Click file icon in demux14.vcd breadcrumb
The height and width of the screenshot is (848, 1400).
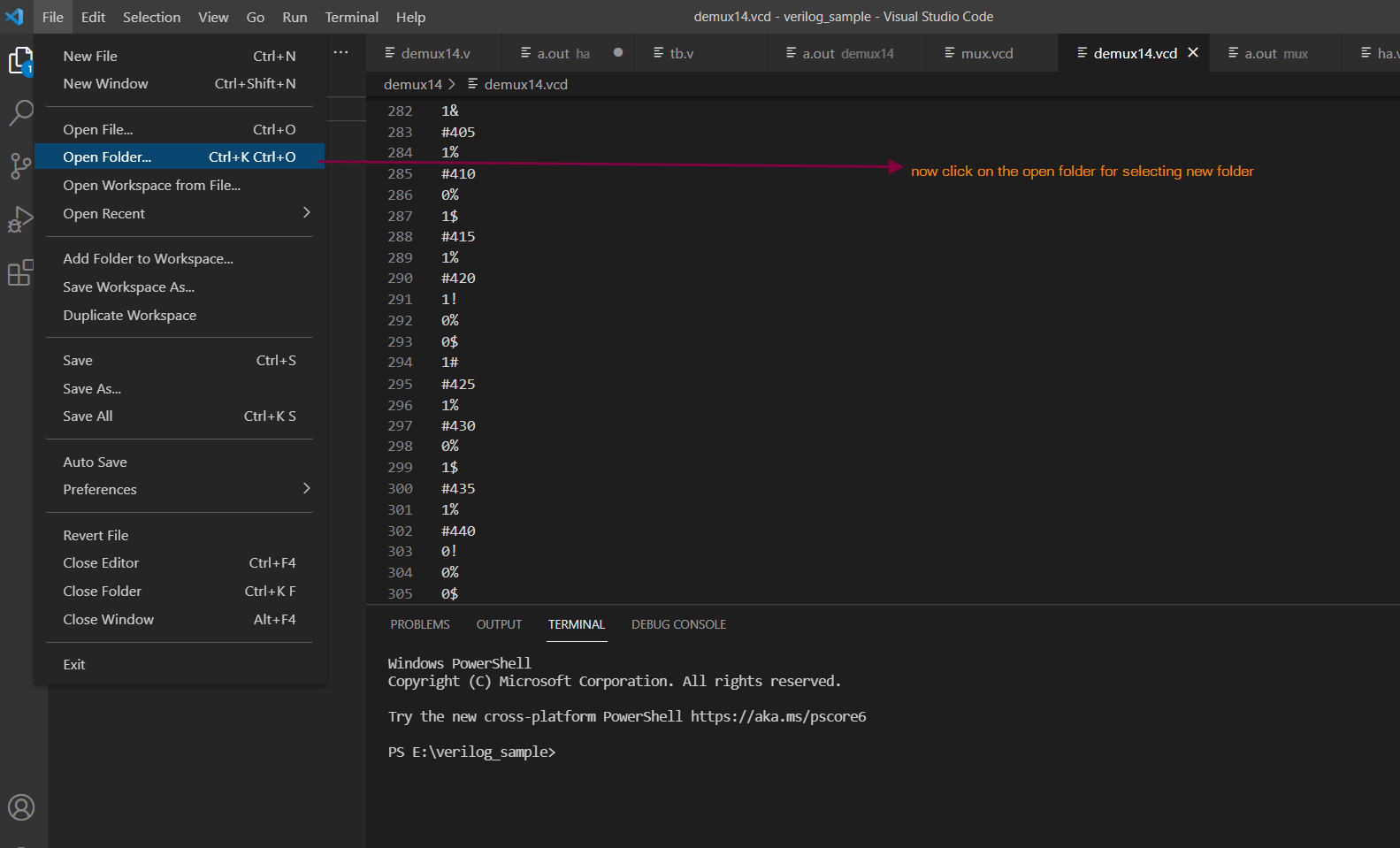[x=473, y=84]
